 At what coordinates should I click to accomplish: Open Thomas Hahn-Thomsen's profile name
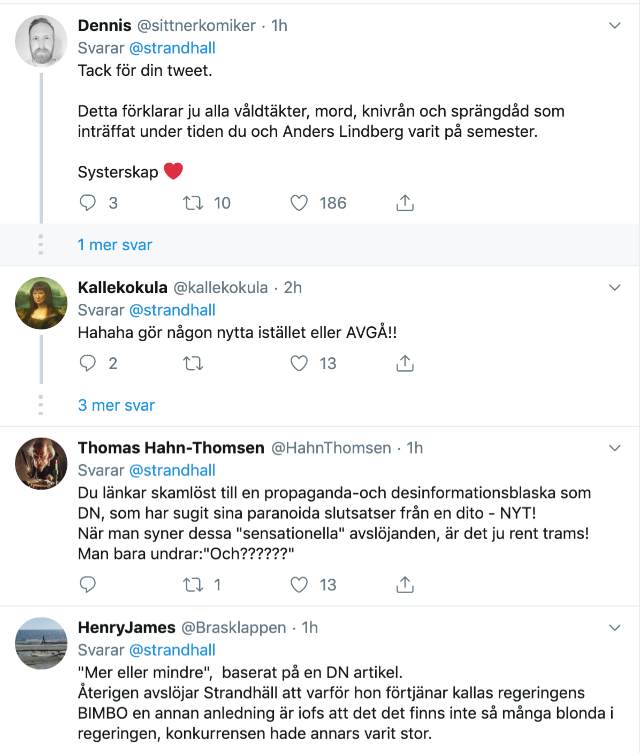pos(171,448)
